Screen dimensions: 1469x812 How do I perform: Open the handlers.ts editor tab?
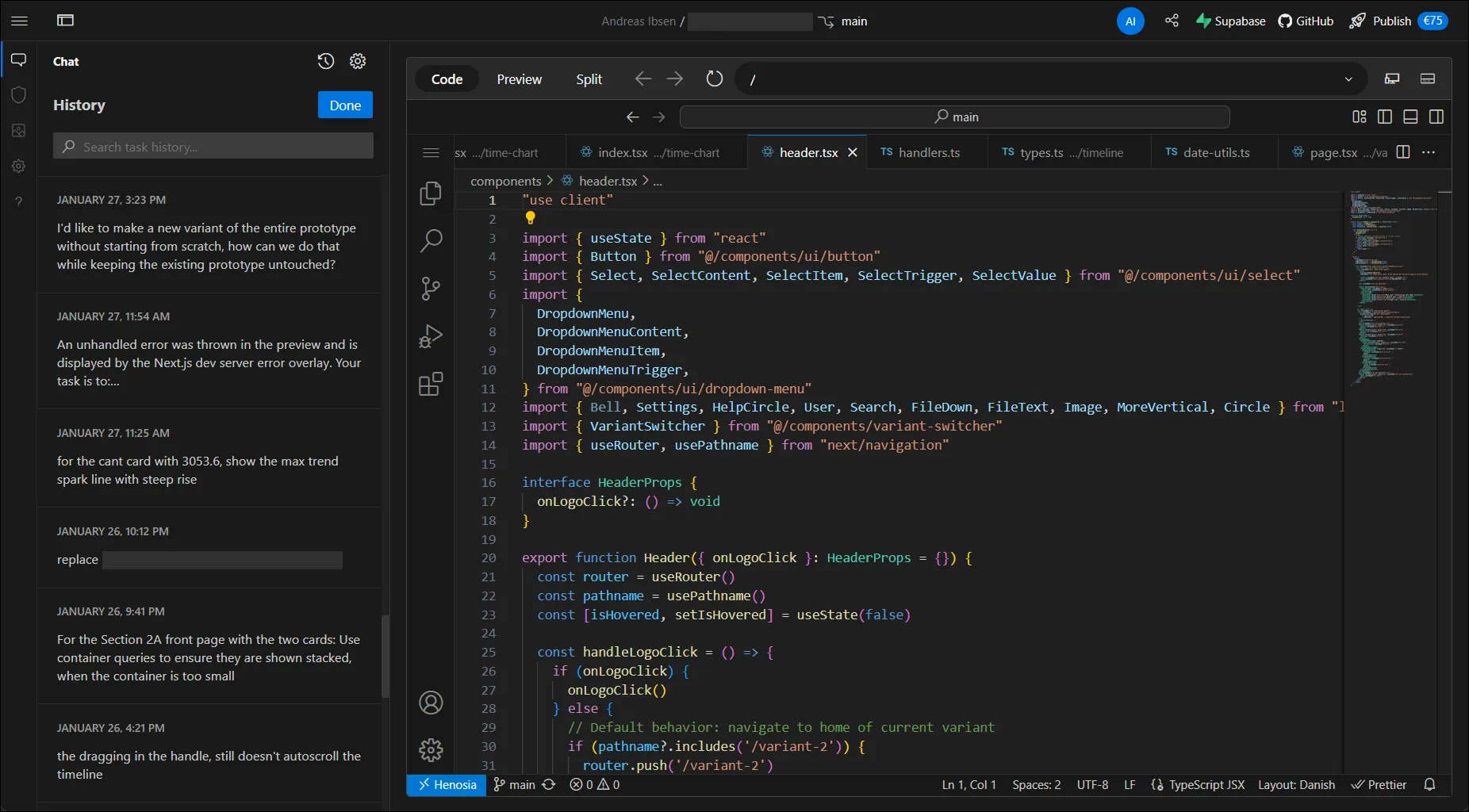pos(926,152)
